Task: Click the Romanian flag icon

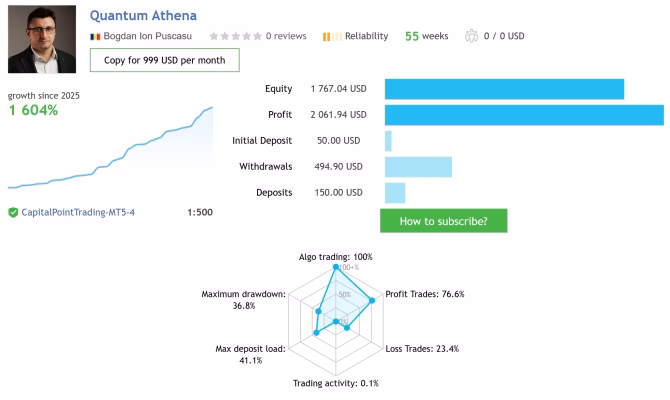Action: click(x=95, y=37)
